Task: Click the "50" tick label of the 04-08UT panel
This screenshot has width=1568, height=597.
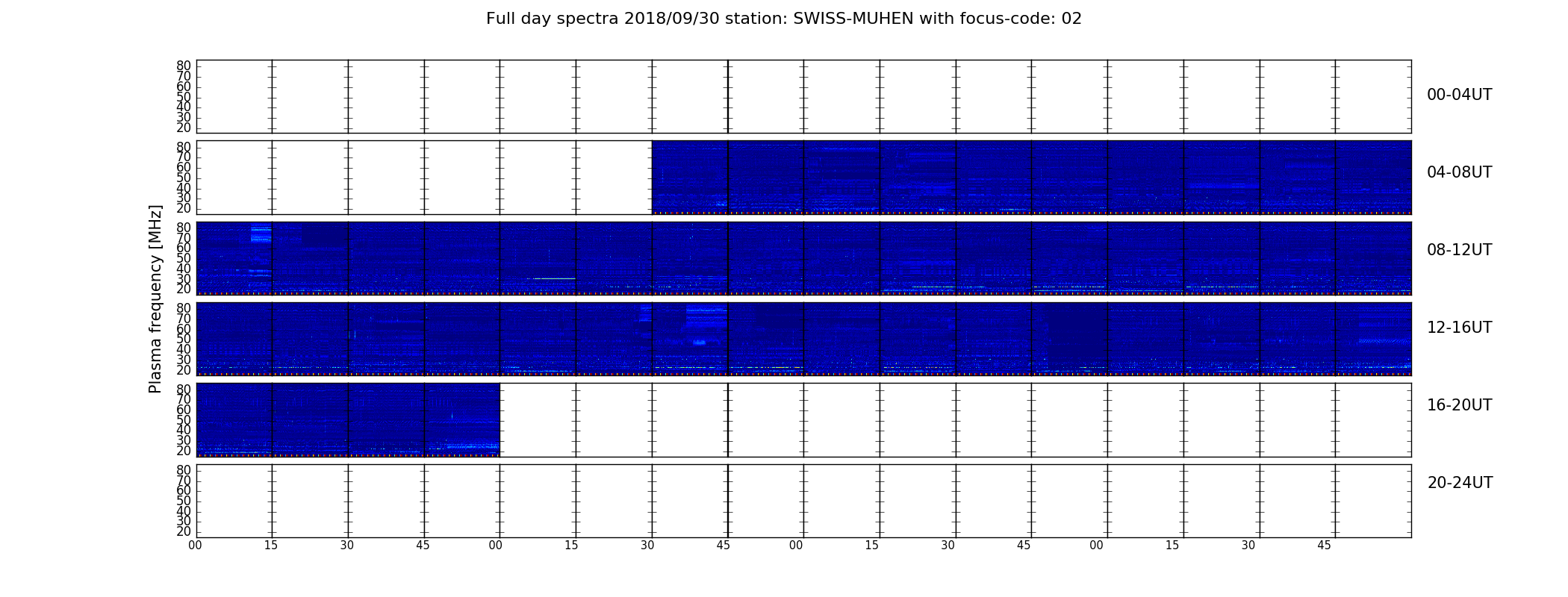Action: [x=184, y=178]
